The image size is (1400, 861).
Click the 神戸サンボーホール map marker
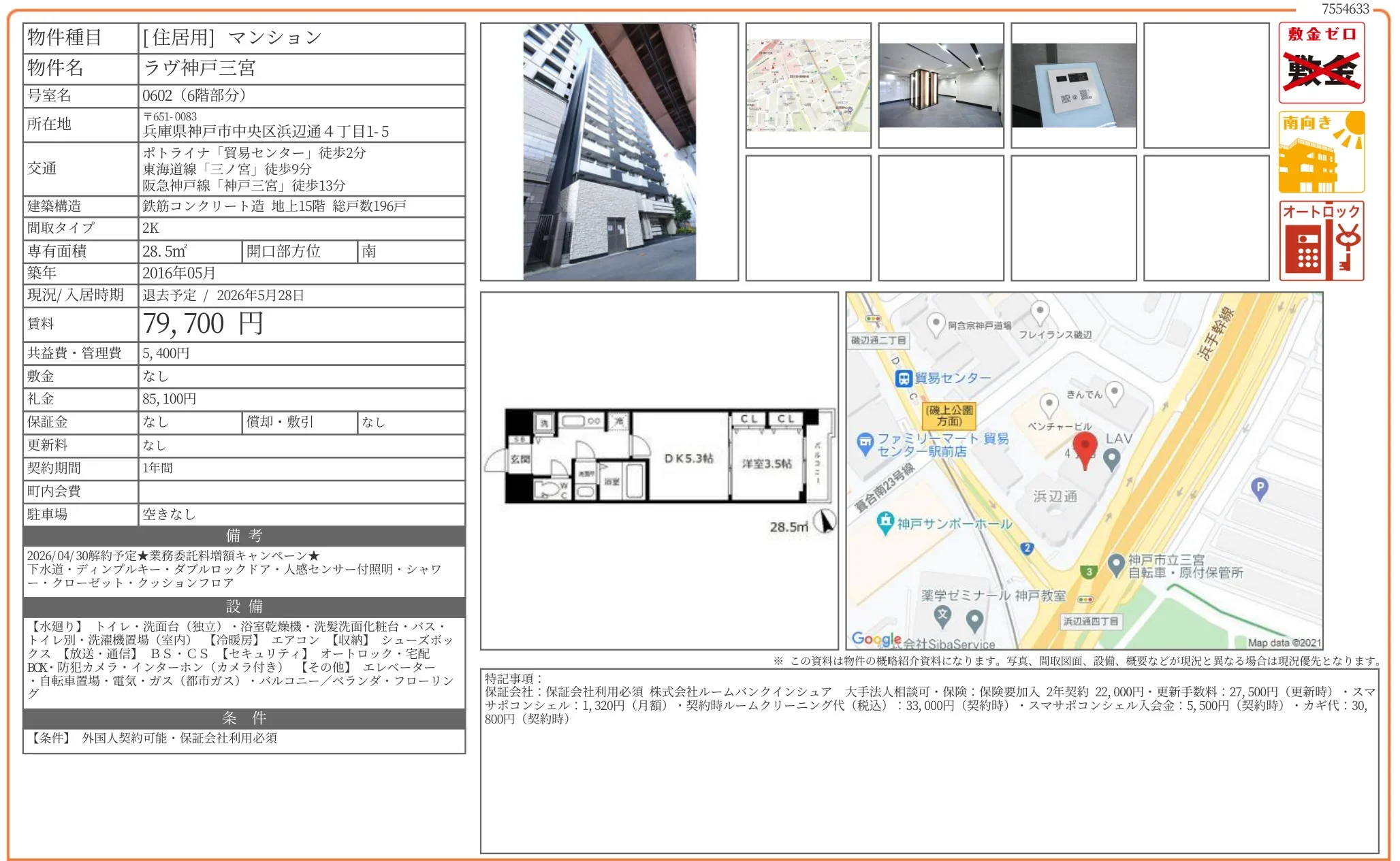885,522
